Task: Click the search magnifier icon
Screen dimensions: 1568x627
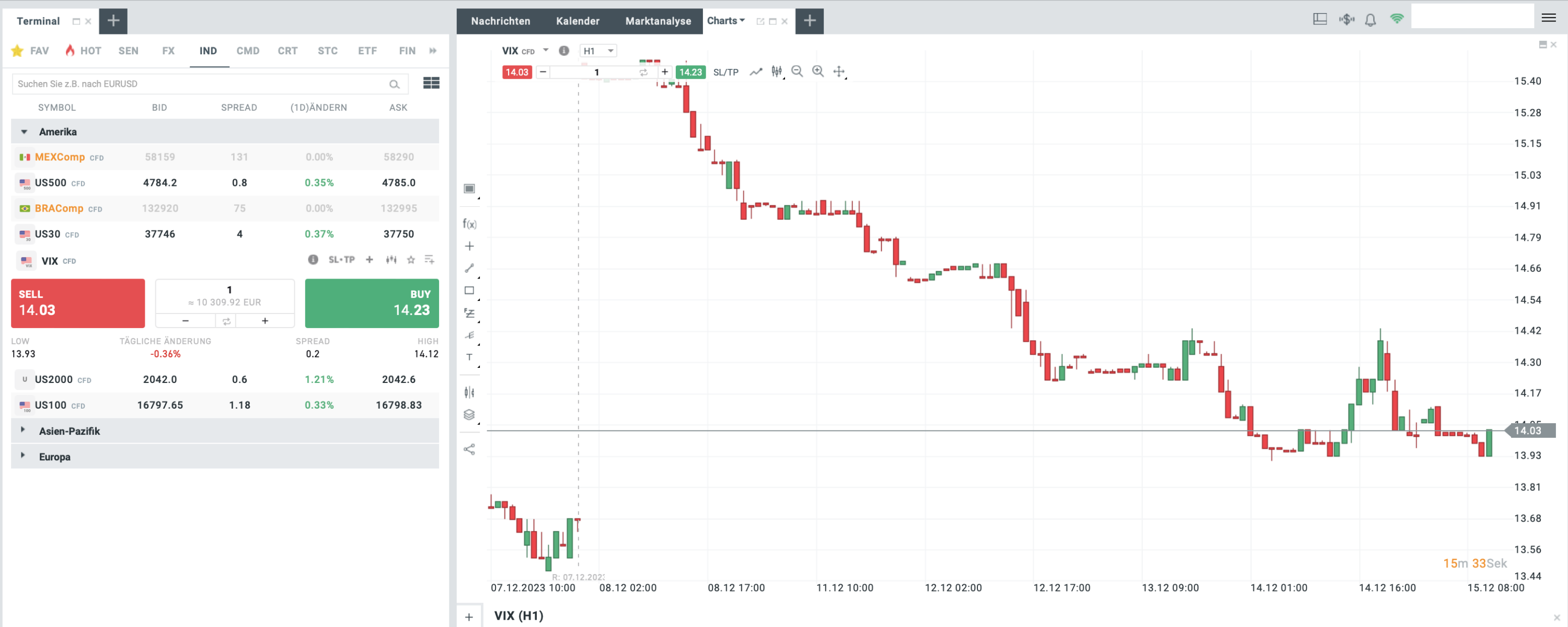Action: [x=395, y=84]
